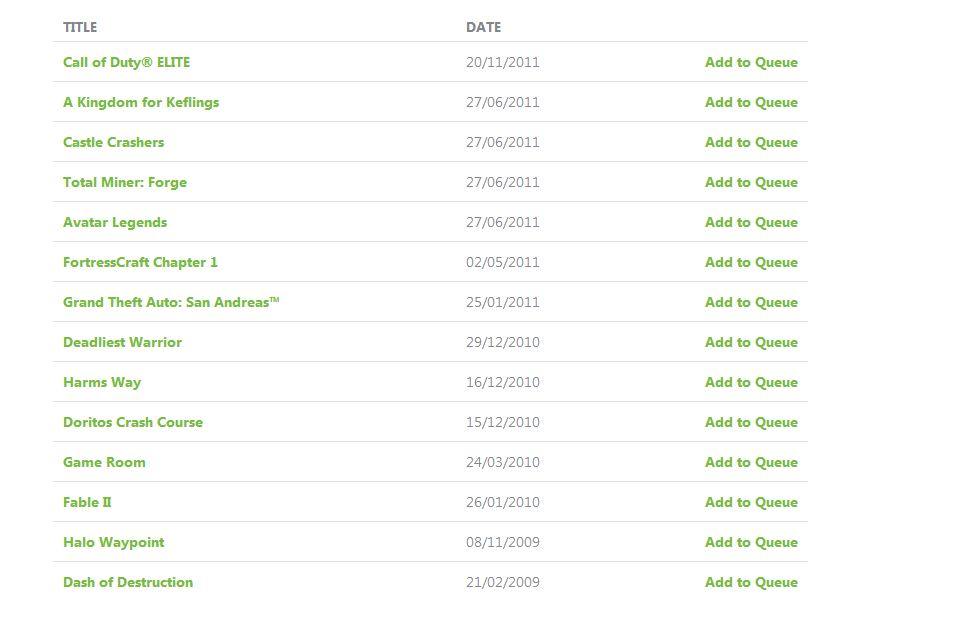Open FortressCraft Chapter 1 link
Screen dimensions: 953x618
(x=140, y=263)
